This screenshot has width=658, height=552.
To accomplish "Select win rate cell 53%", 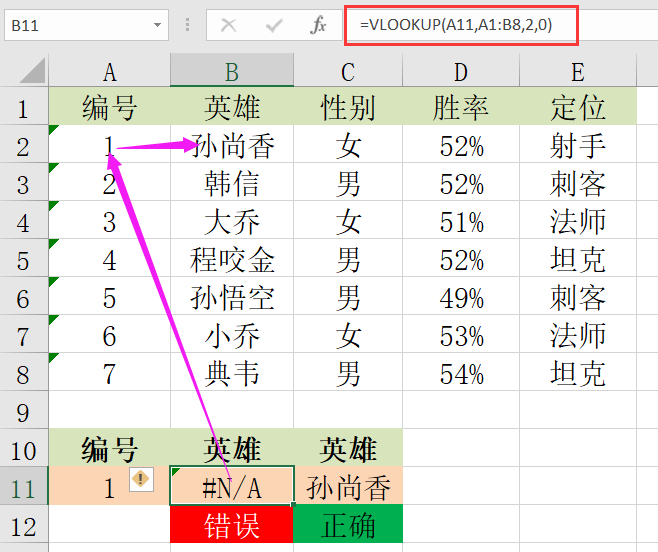I will coord(461,335).
